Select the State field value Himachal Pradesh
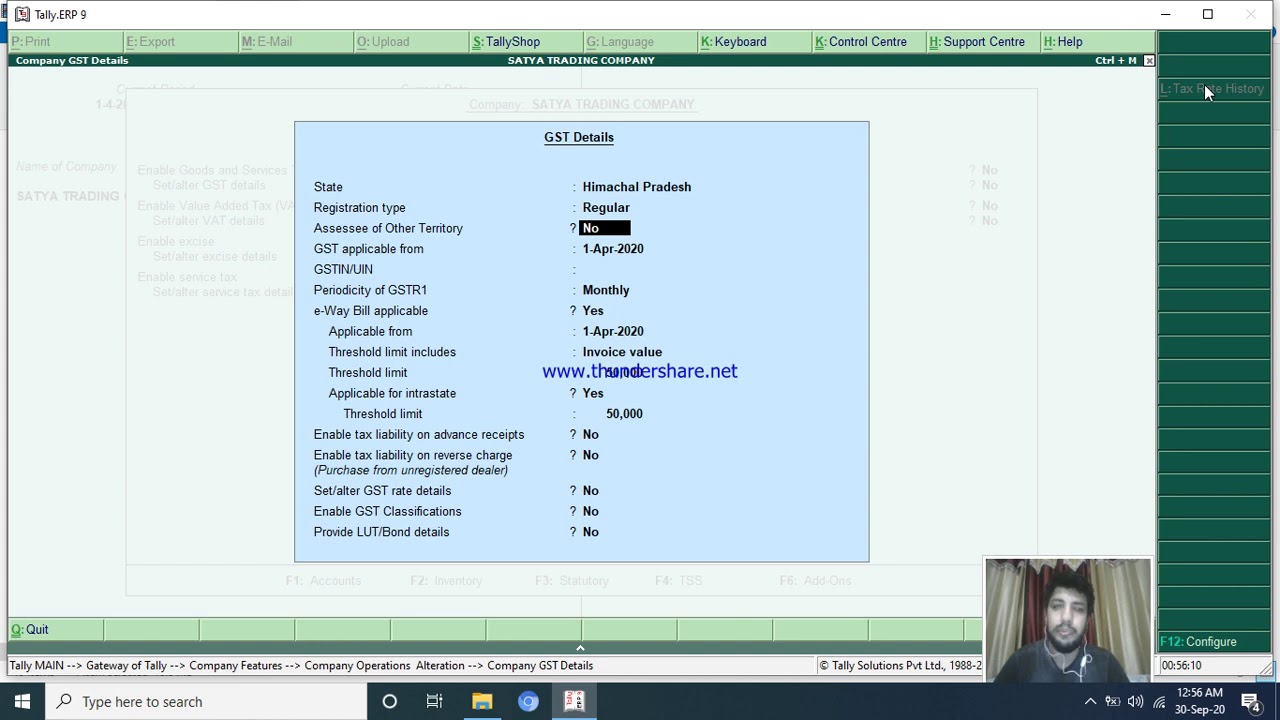 (637, 187)
